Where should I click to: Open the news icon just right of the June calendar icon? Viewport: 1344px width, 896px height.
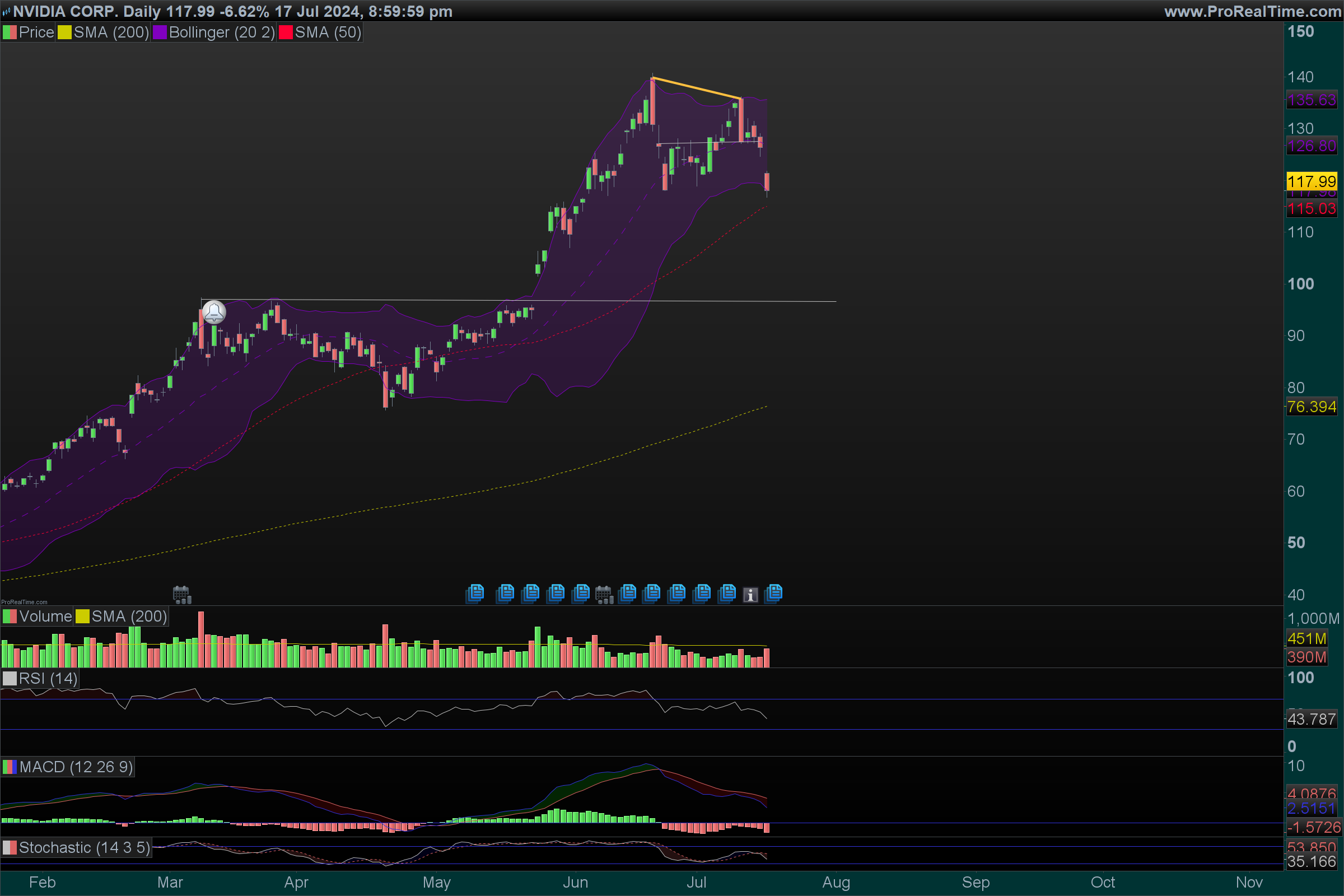[627, 594]
